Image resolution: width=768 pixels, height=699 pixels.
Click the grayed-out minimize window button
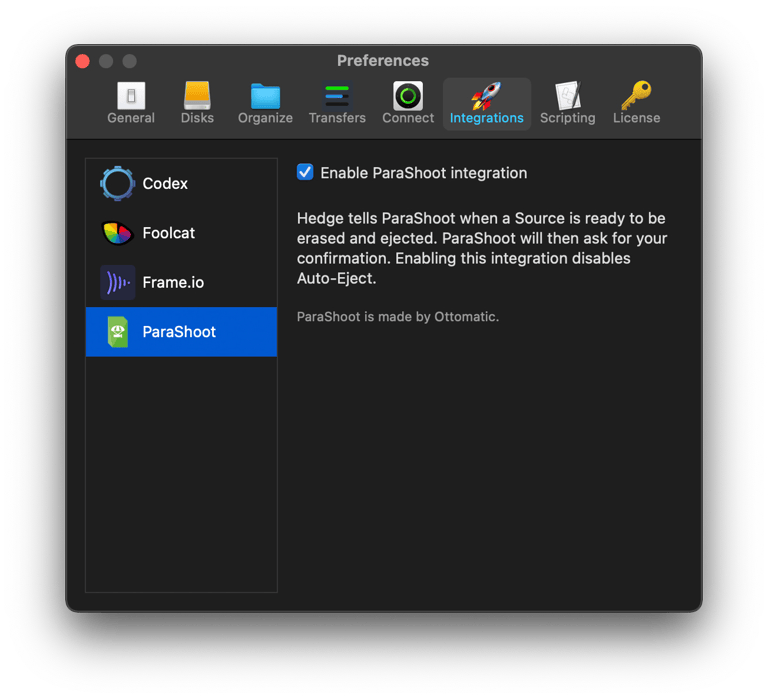tap(106, 61)
